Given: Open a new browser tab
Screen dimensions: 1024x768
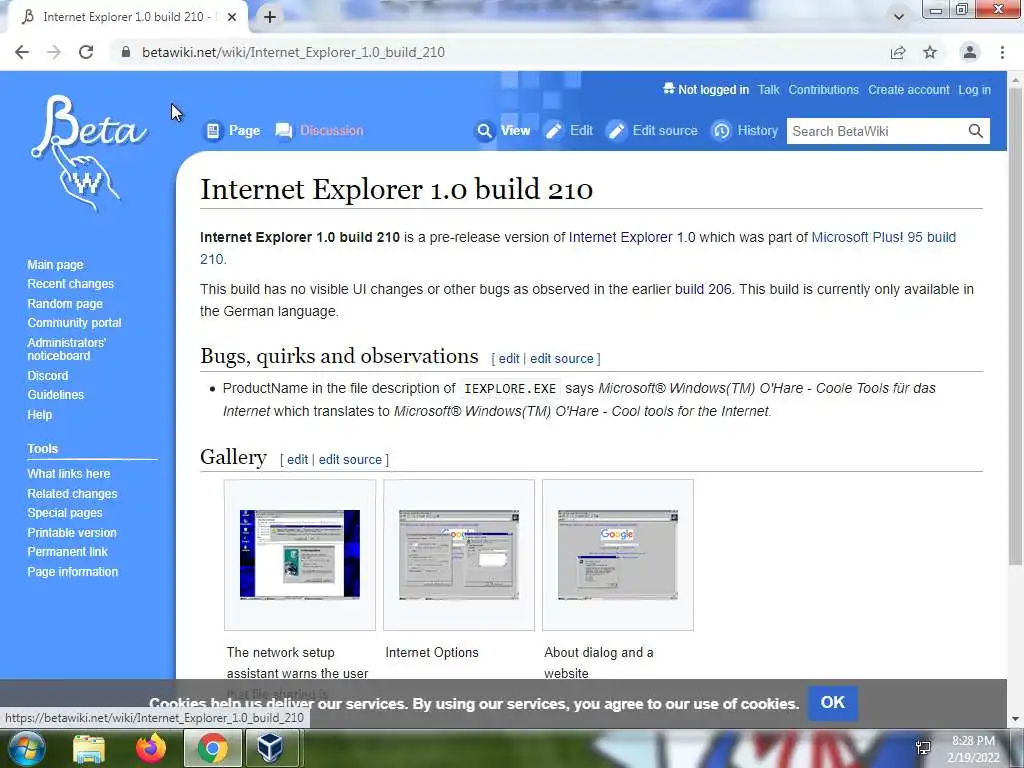Looking at the screenshot, I should [x=270, y=17].
